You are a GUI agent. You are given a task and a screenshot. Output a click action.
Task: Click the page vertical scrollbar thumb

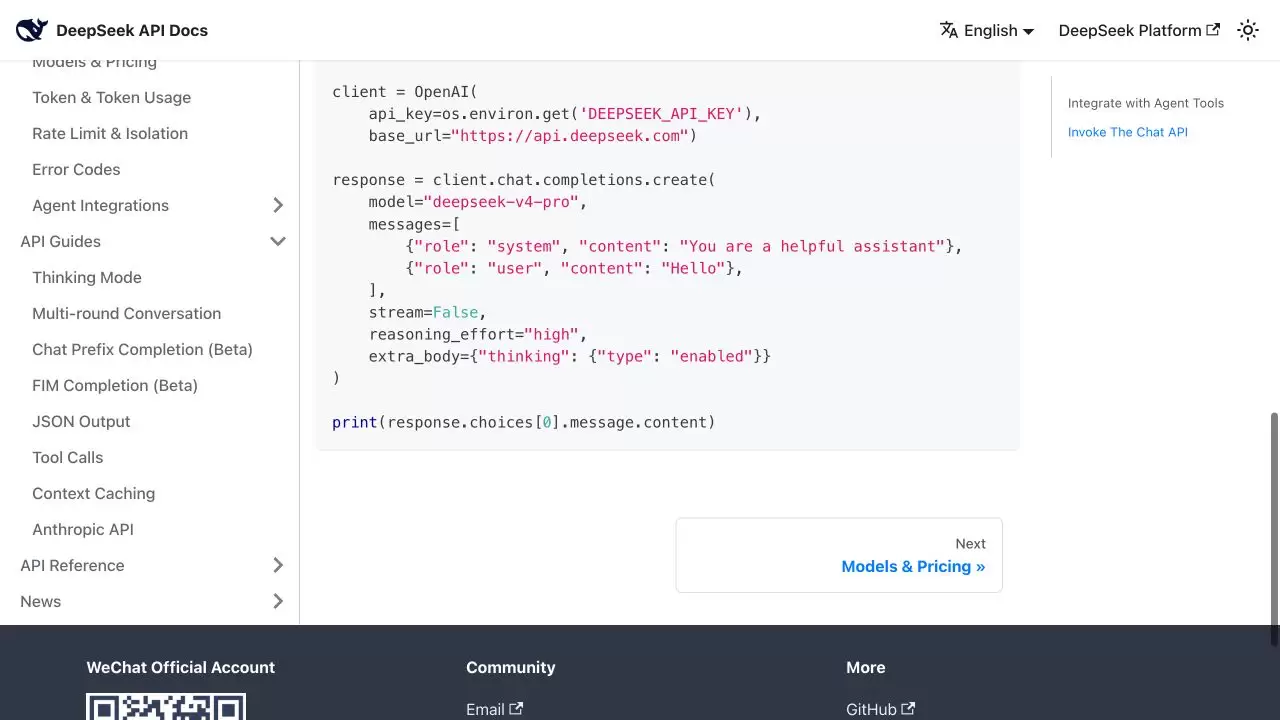tap(1274, 529)
